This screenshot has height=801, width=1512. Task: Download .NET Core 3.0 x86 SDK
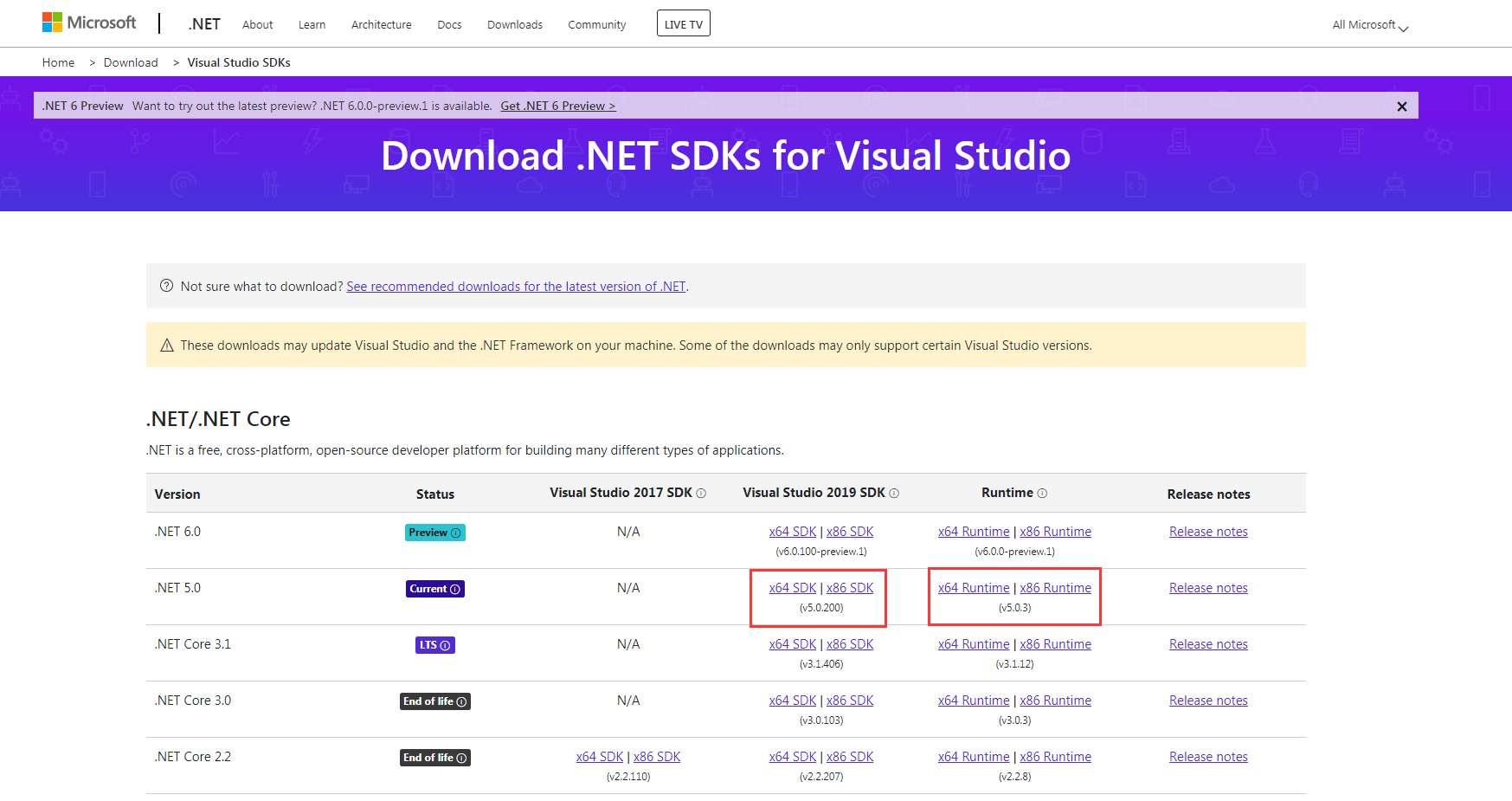tap(850, 701)
